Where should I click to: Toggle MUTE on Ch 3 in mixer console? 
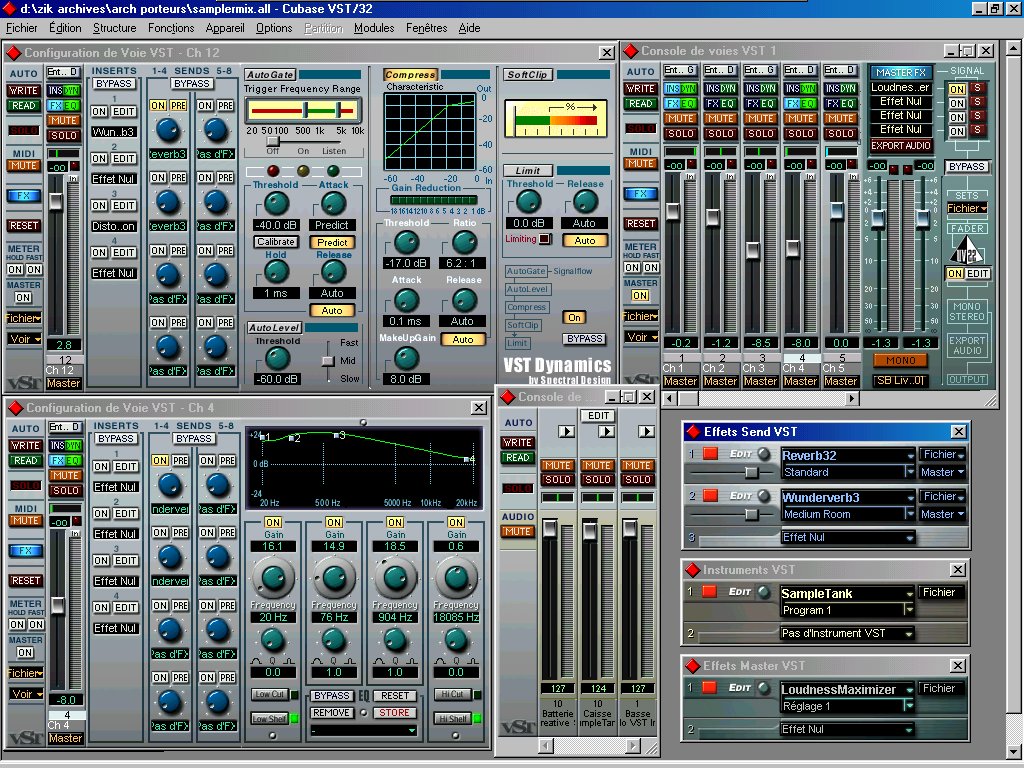(x=760, y=119)
